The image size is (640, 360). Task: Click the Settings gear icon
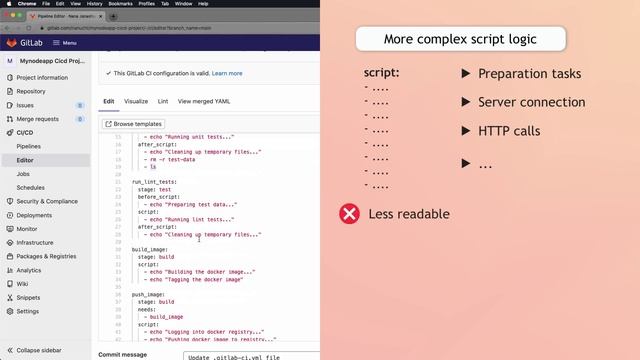[10, 311]
